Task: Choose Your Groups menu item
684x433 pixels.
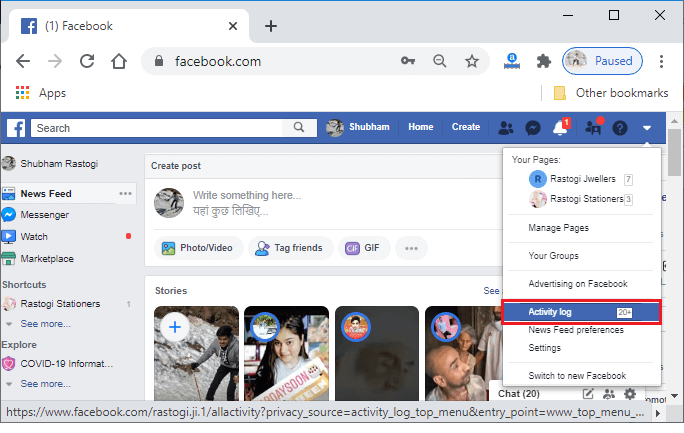Action: 553,256
